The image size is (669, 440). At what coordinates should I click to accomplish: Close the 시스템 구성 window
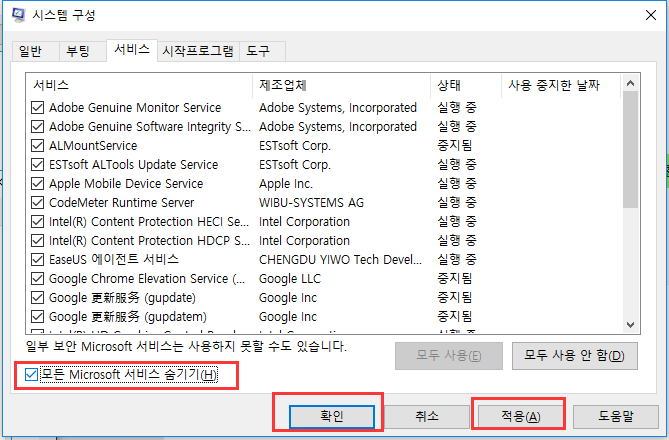[x=651, y=15]
